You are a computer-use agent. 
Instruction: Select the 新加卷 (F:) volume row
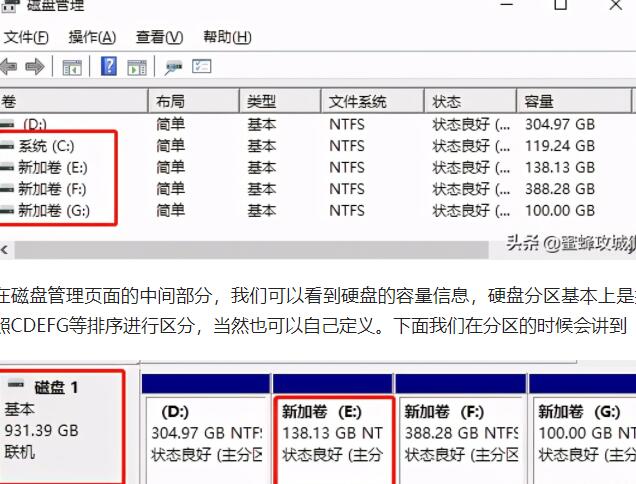click(x=316, y=189)
